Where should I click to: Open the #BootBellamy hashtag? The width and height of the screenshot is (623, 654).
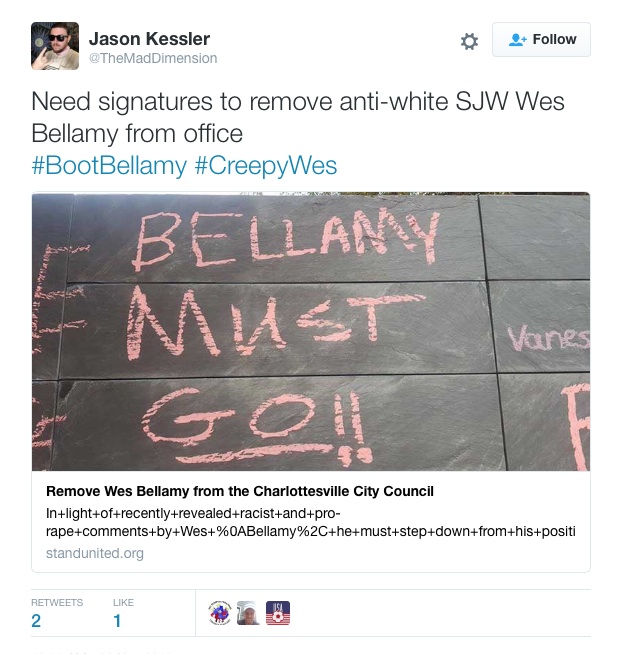(x=109, y=166)
